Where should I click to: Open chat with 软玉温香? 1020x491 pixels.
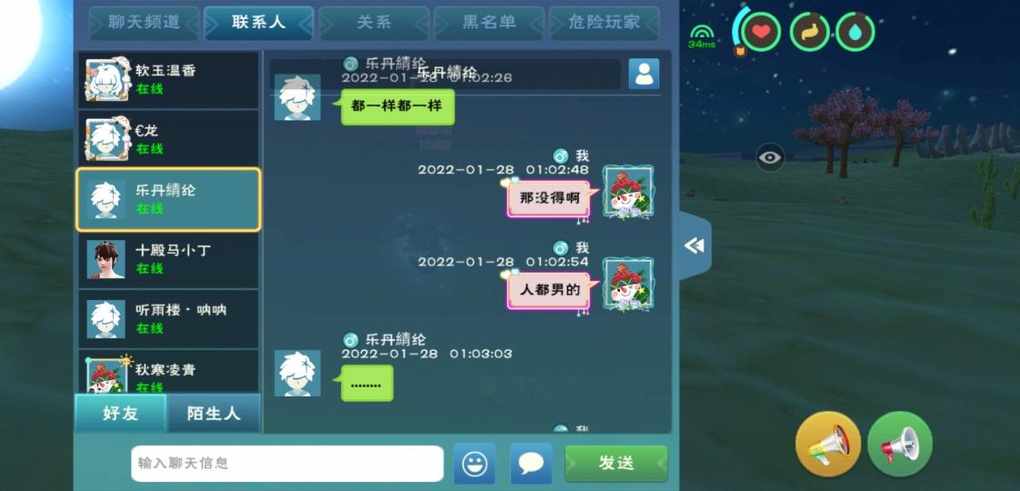[x=168, y=80]
